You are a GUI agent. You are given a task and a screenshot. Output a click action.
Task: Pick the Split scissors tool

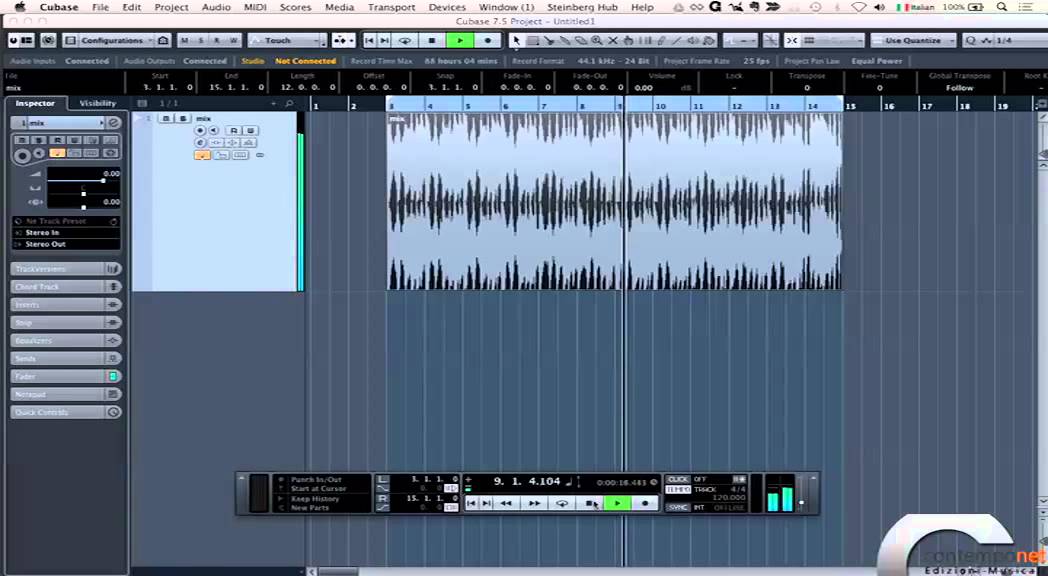(x=549, y=41)
